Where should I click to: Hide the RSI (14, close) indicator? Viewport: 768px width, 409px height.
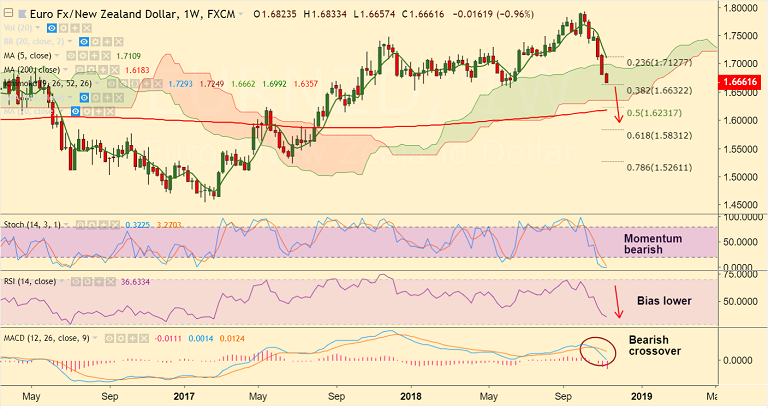pos(76,282)
